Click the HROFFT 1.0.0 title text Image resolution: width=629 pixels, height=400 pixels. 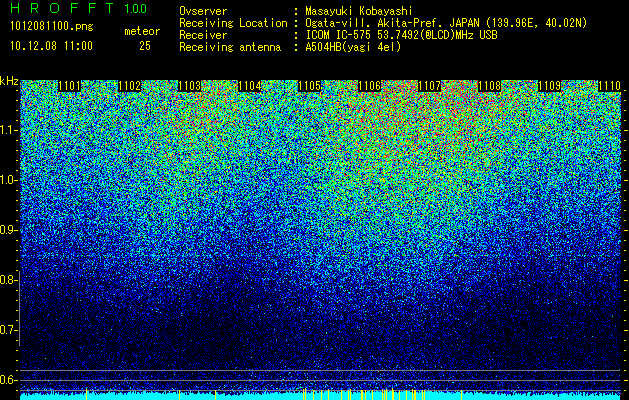point(78,8)
